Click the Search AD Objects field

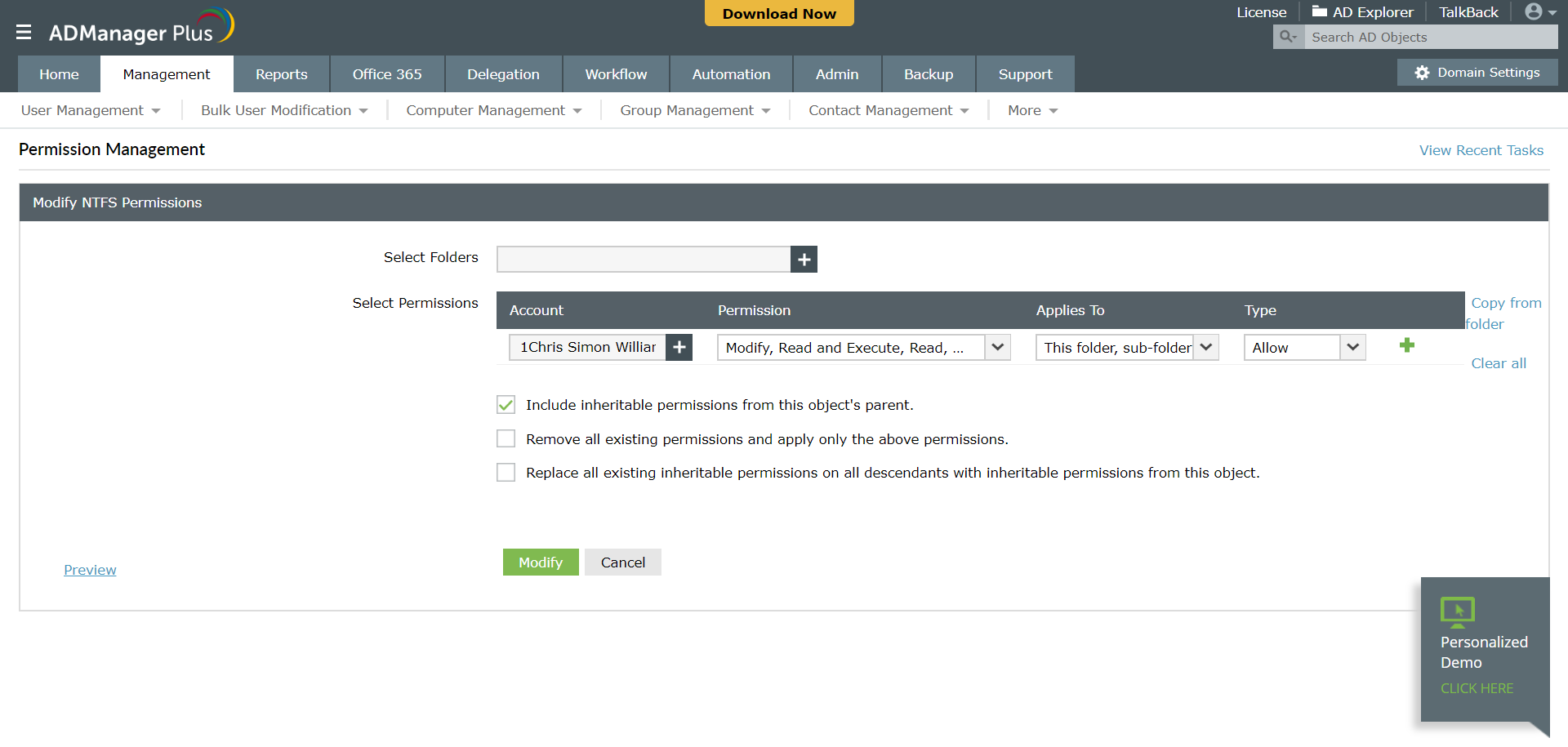tap(1431, 37)
